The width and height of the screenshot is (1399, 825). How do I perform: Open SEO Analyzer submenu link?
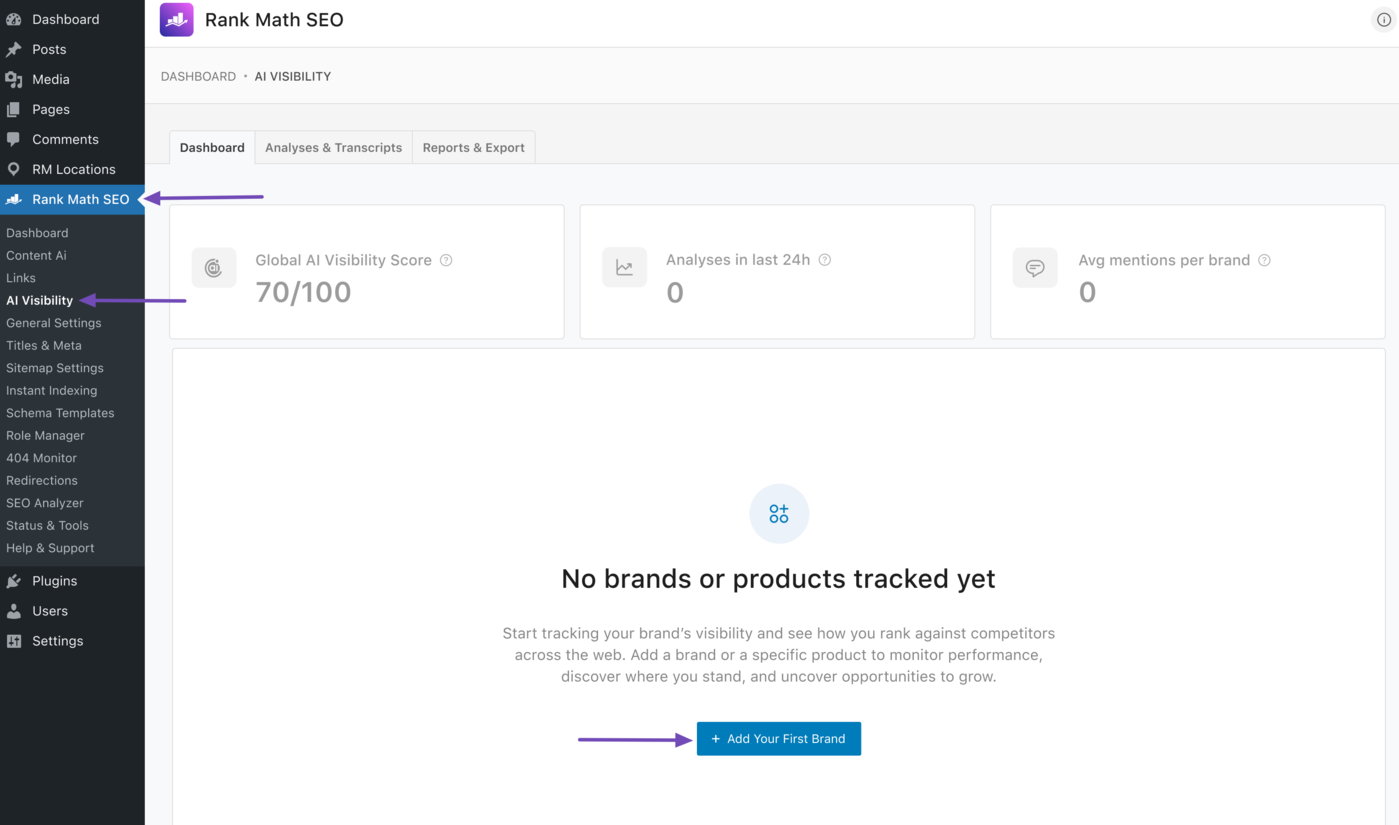click(x=45, y=503)
